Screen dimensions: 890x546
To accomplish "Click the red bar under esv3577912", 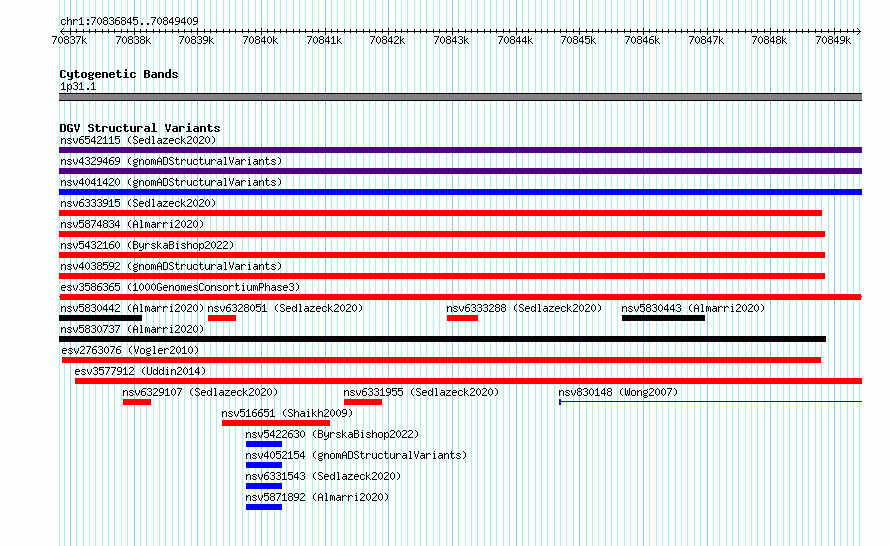I will pos(468,381).
